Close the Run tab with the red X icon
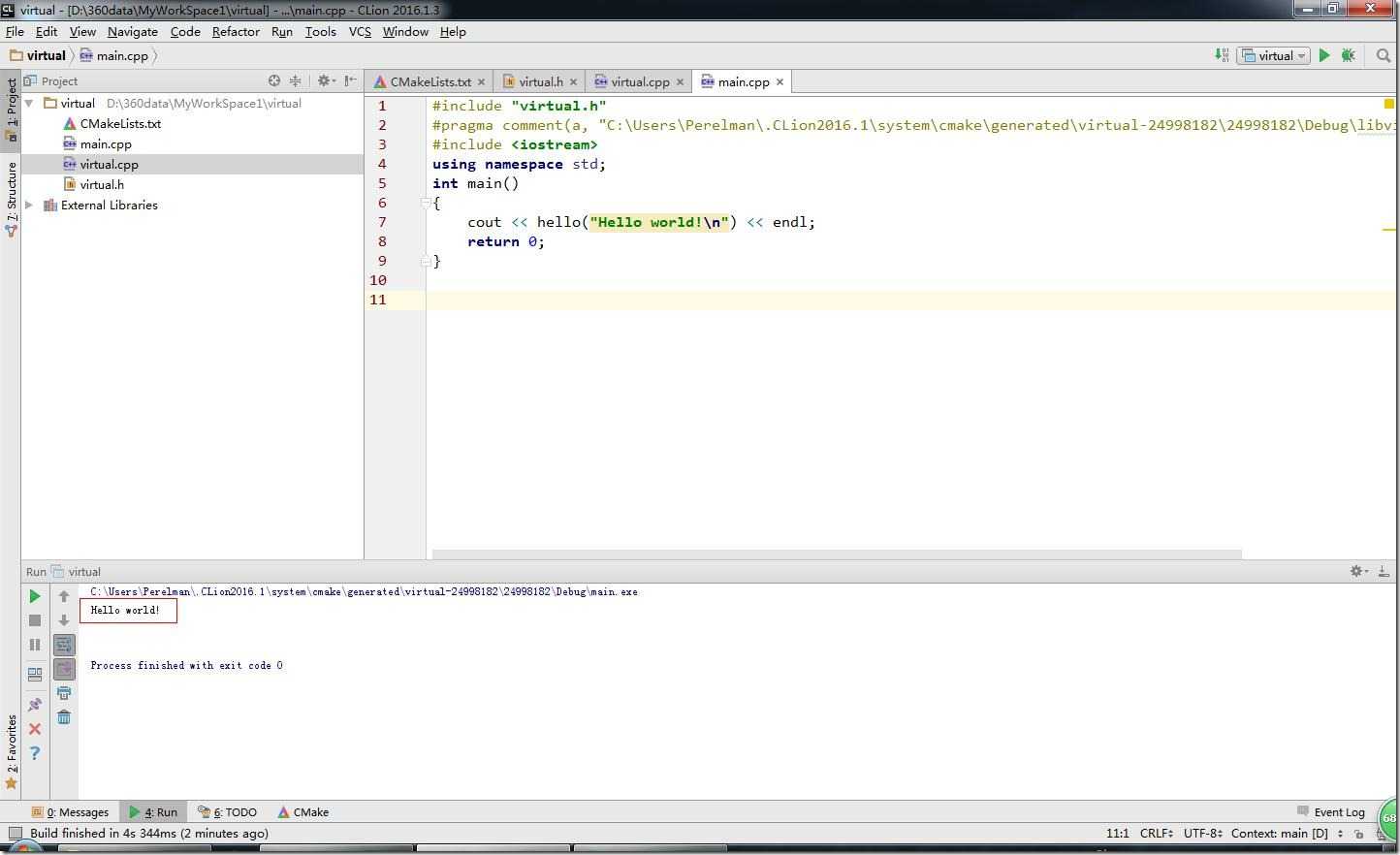 click(35, 729)
